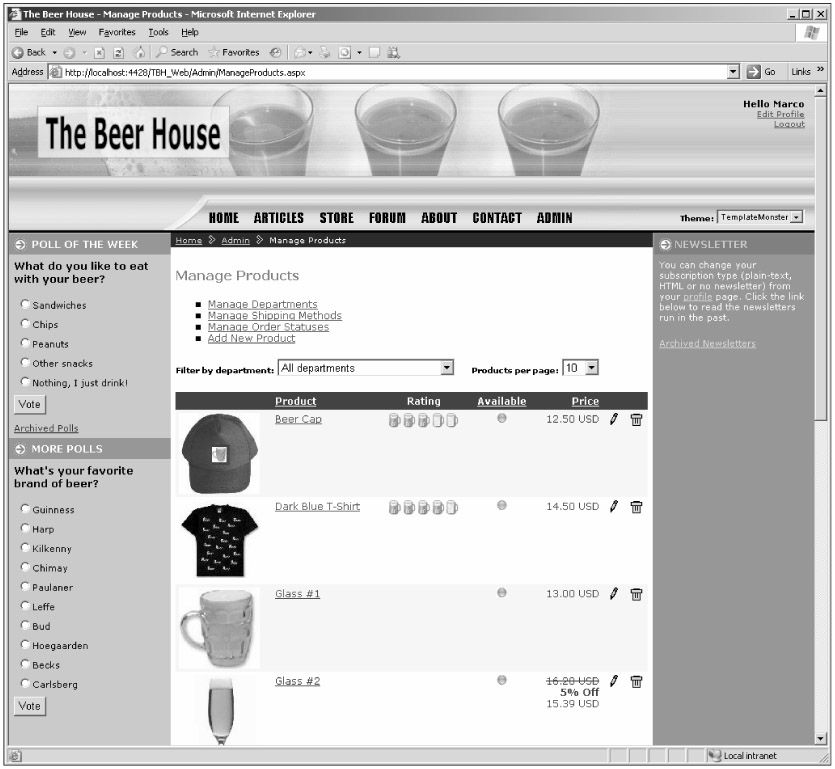Click the trash icon for Glass #1
Screen dimensions: 835x769
pyautogui.click(x=636, y=595)
